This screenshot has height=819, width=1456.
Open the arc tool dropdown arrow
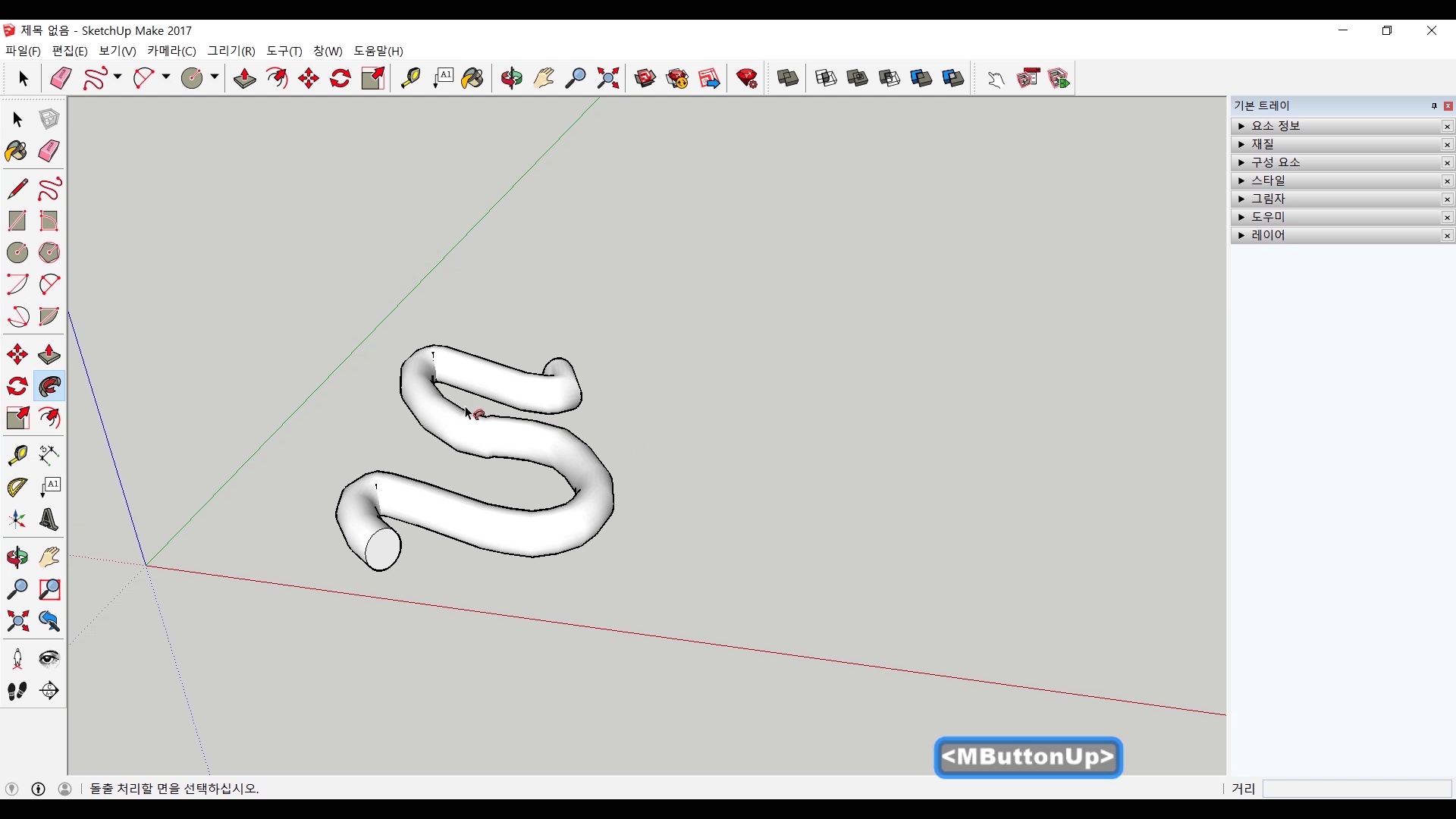point(166,77)
